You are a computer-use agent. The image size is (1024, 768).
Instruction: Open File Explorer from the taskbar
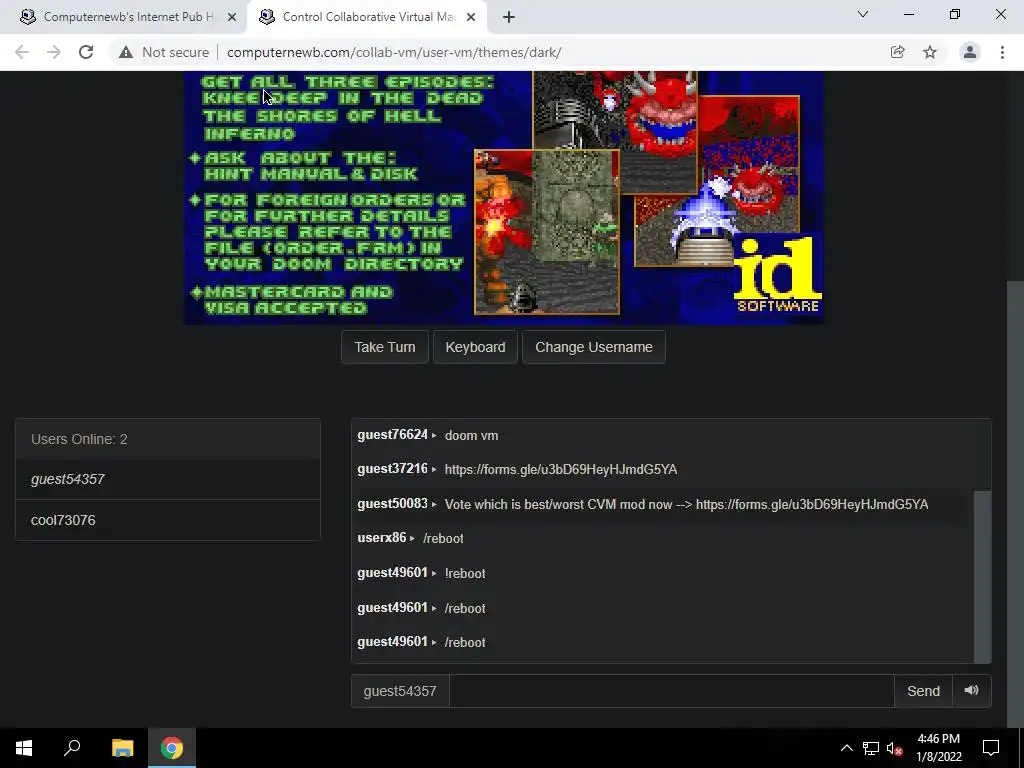coord(122,748)
